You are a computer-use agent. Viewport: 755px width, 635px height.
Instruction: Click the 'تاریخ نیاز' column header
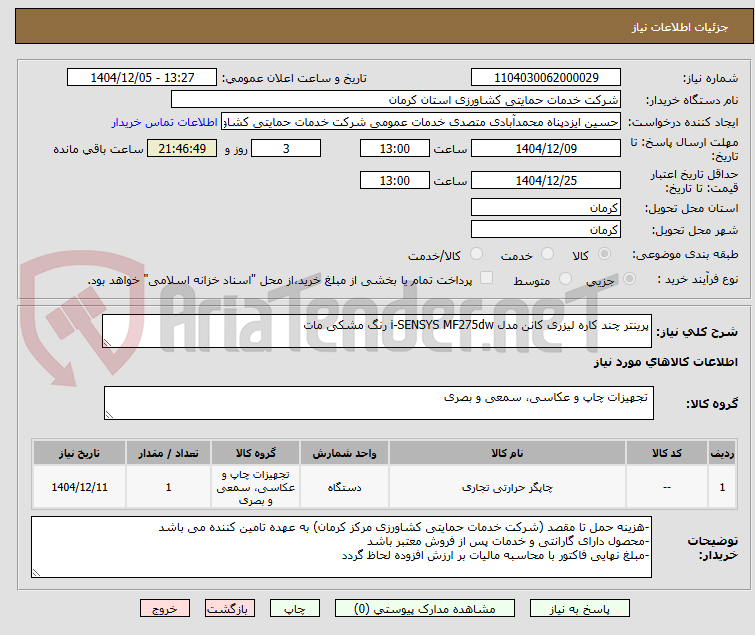tap(79, 453)
